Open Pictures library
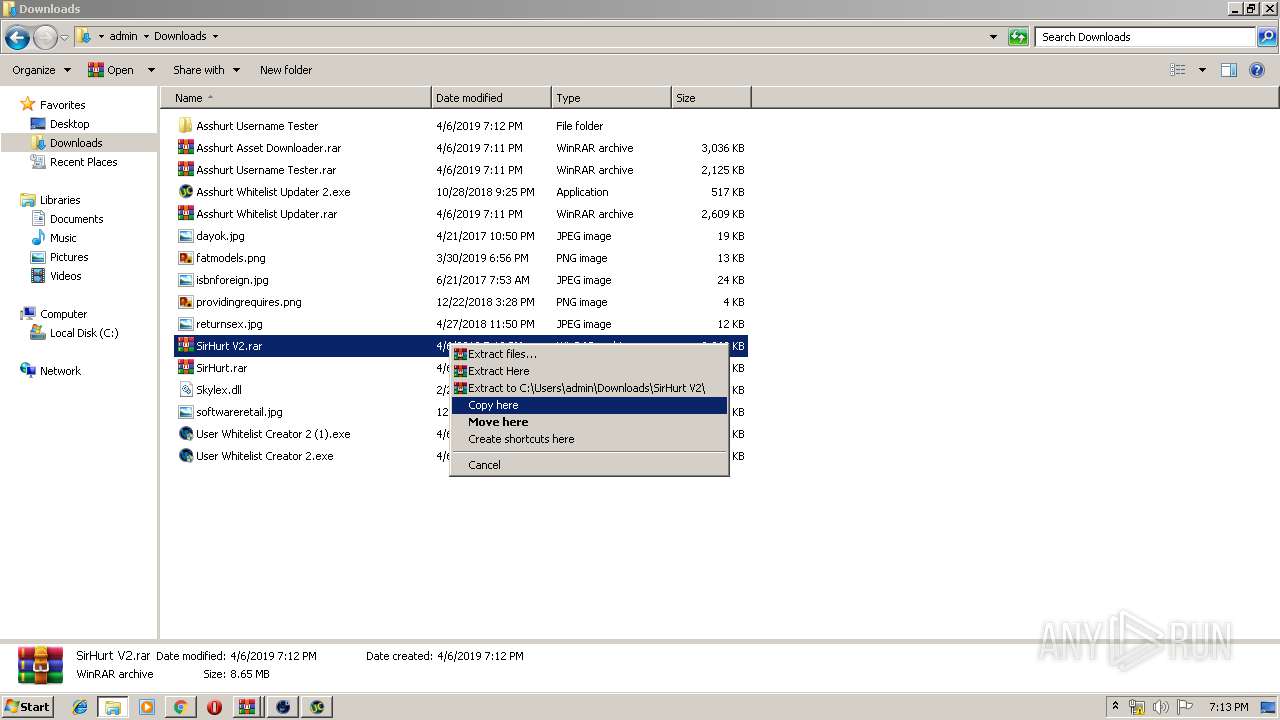Screen dimensions: 1280x720 click(69, 257)
